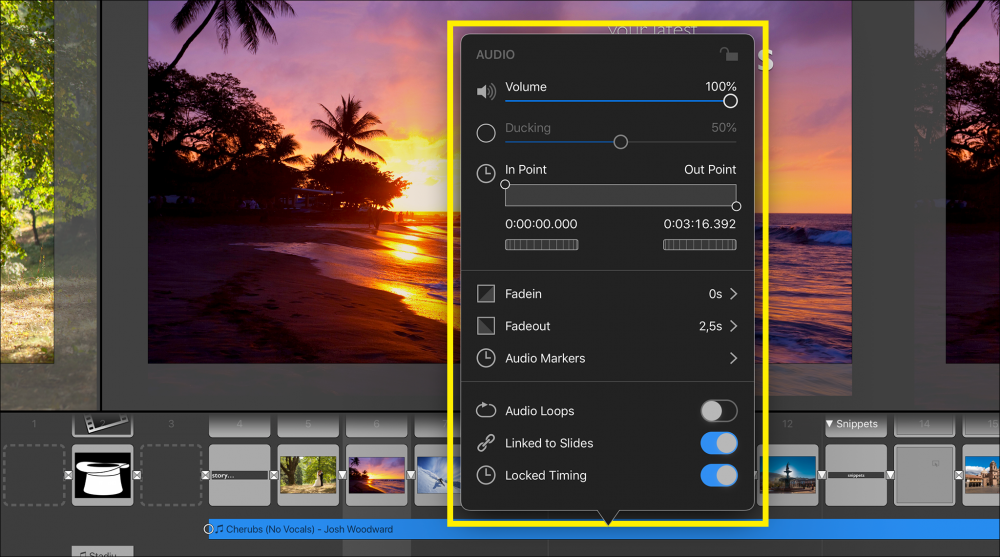This screenshot has height=557, width=1000.
Task: Click the Fadeout icon
Action: [486, 326]
